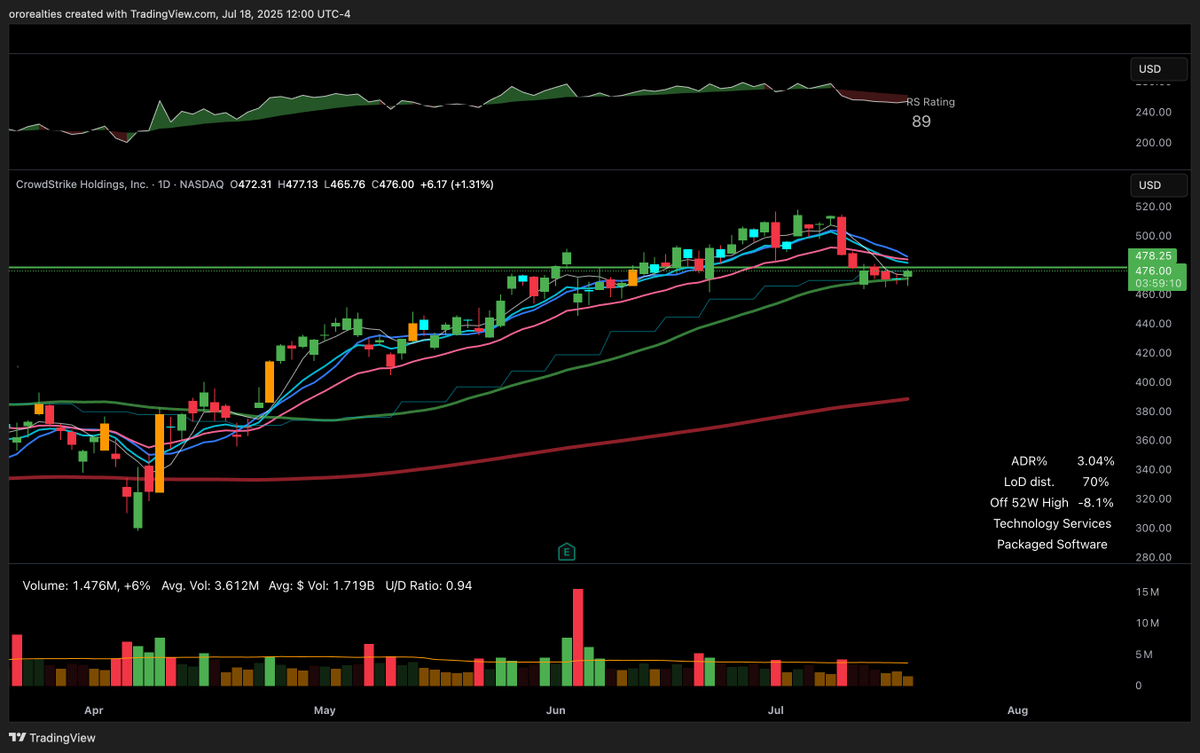1200x753 pixels.
Task: Click the 478.25 price axis label
Action: (1153, 256)
